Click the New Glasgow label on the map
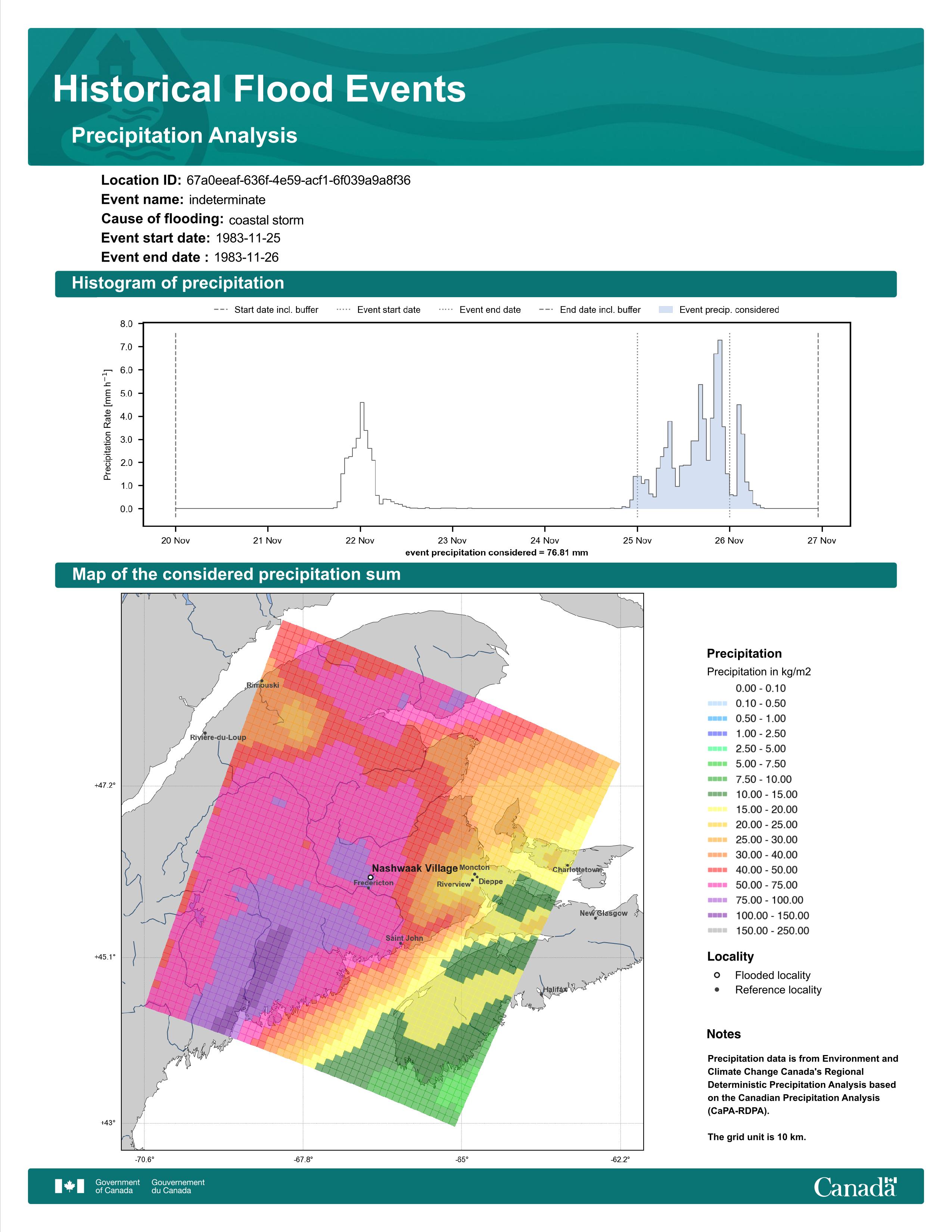952x1232 pixels. (x=603, y=913)
